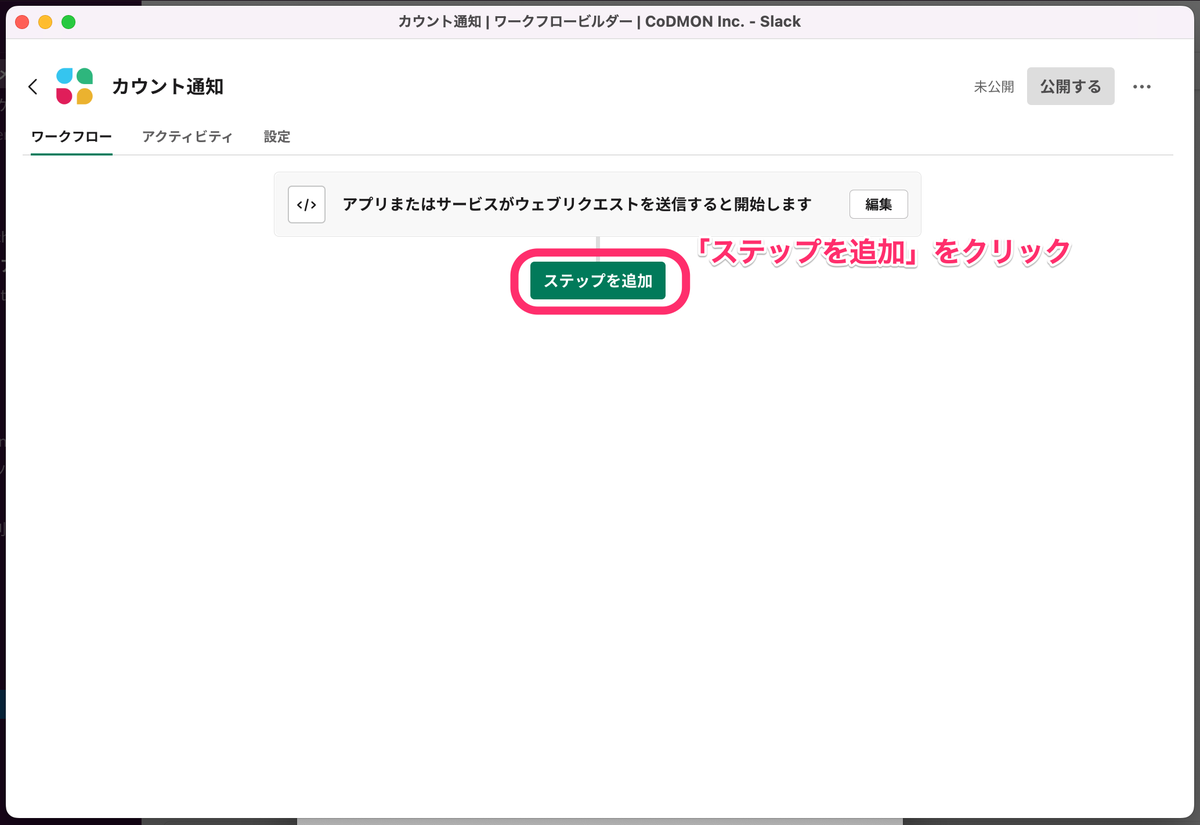
Task: Click the webhook code icon on trigger step
Action: [x=306, y=204]
